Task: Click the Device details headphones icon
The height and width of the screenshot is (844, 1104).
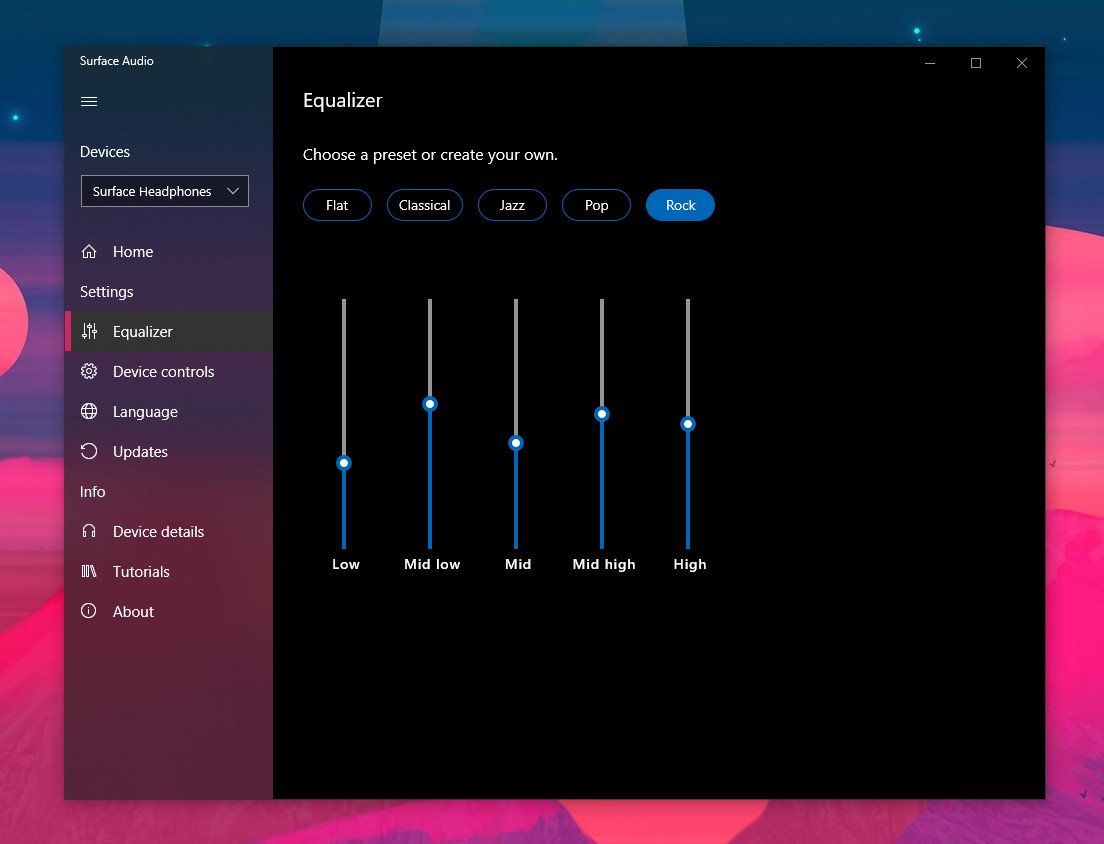Action: (x=89, y=531)
